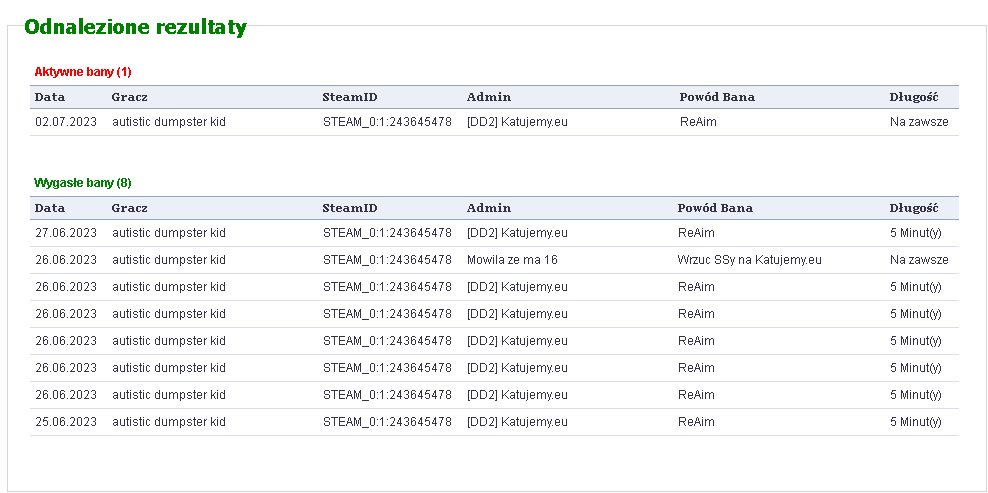
Task: Click the Gracz header in Aktywne bany table
Action: coord(129,97)
